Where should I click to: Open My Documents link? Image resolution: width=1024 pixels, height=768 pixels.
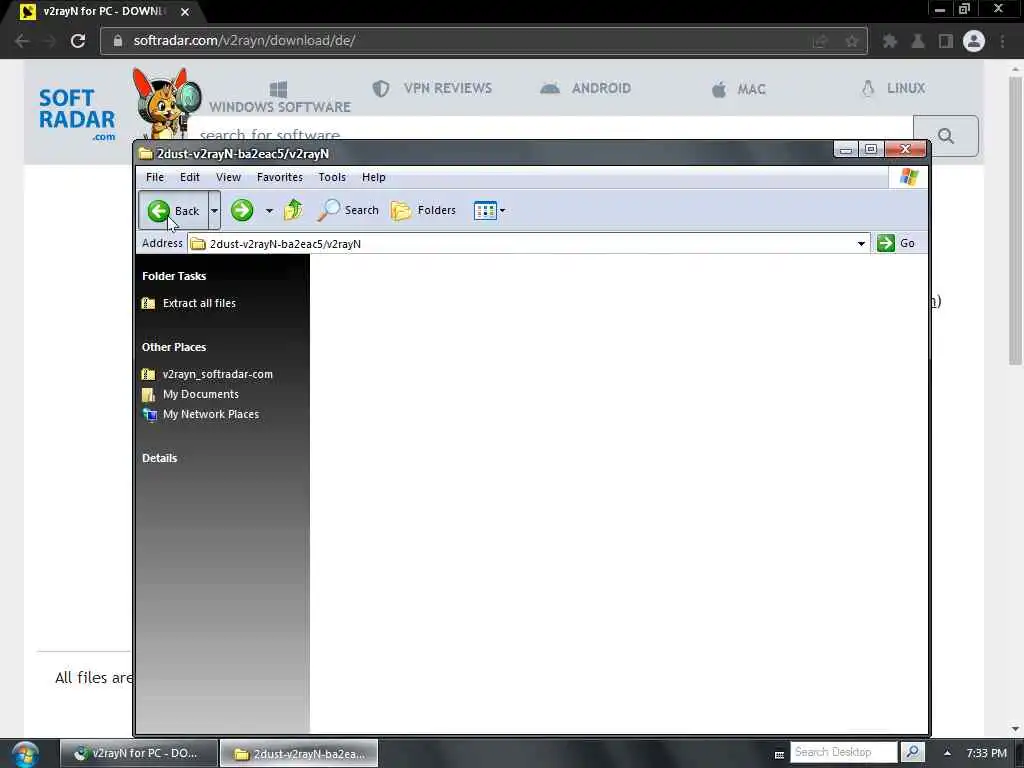coord(200,394)
